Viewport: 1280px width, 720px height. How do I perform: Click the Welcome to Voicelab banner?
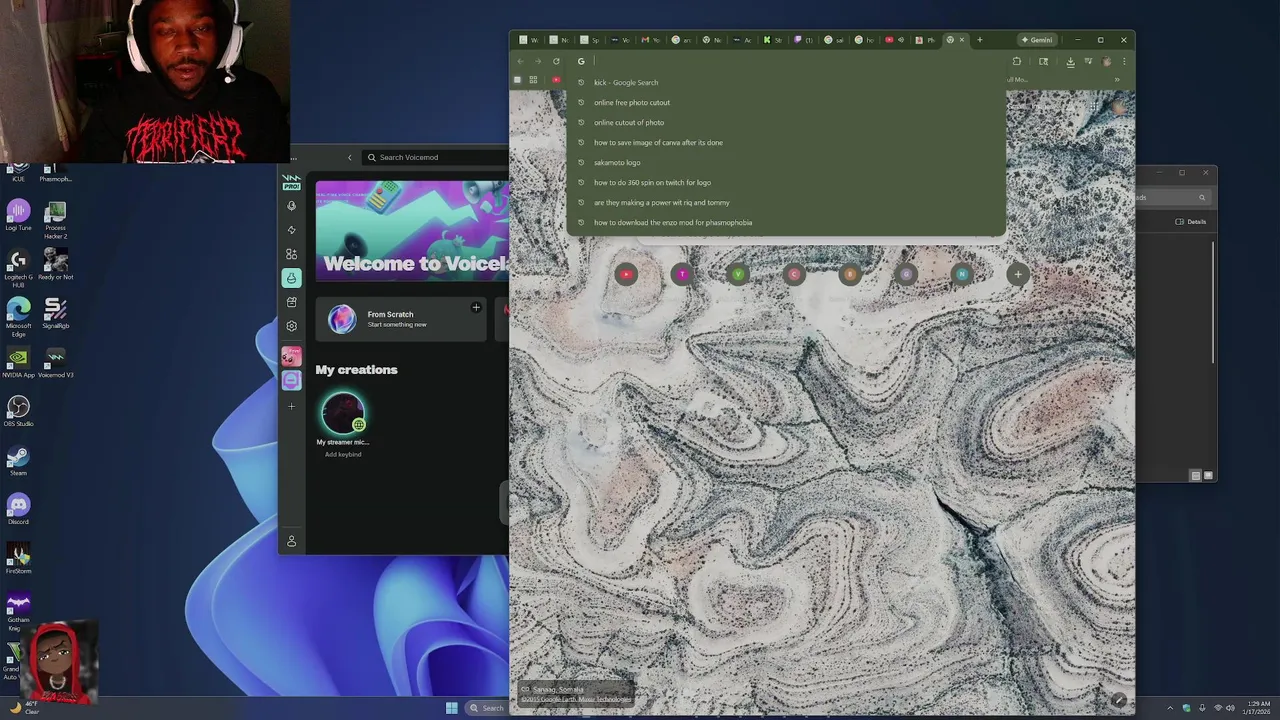[x=412, y=231]
